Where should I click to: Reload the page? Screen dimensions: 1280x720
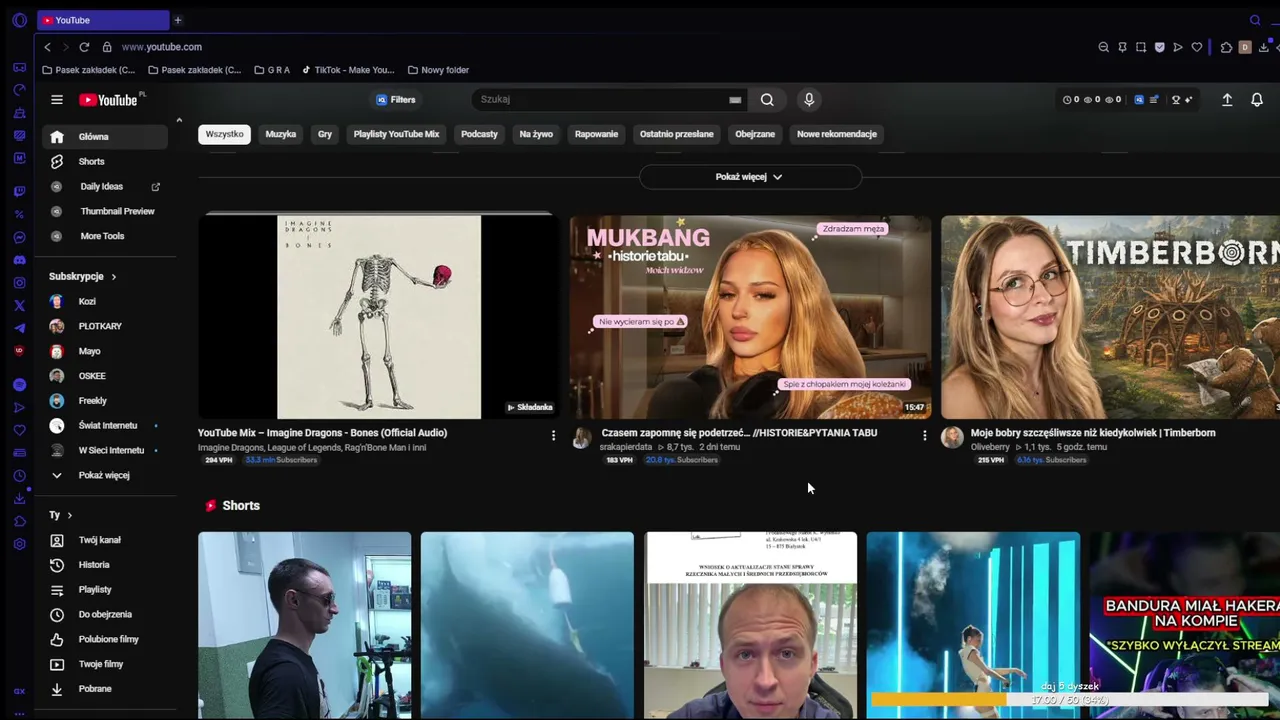click(84, 47)
